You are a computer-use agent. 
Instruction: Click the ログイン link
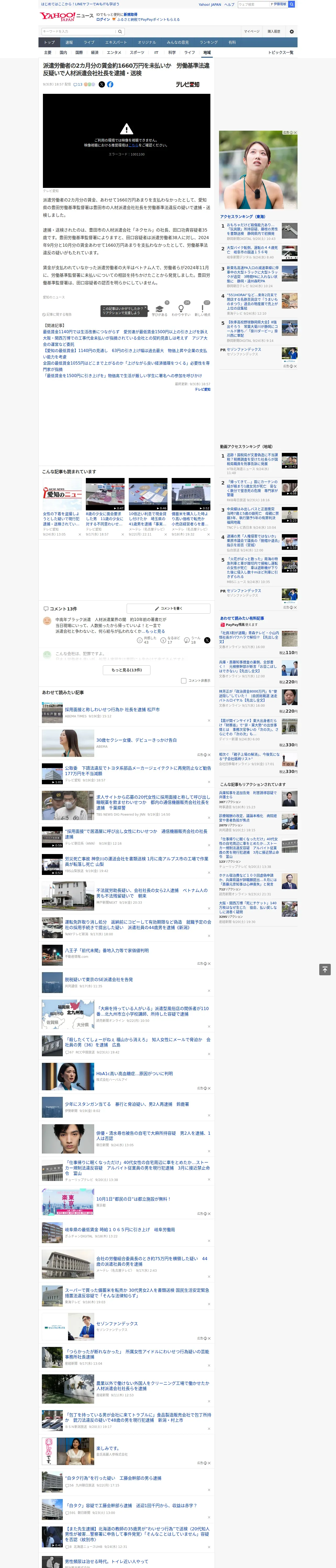point(103,20)
